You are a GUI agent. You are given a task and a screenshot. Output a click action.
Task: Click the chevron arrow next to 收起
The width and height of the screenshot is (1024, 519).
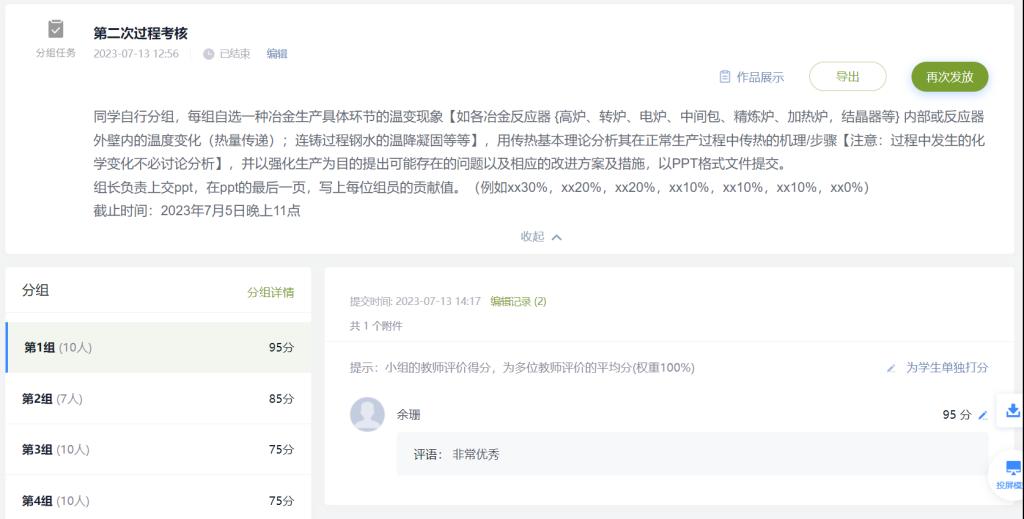(x=556, y=238)
